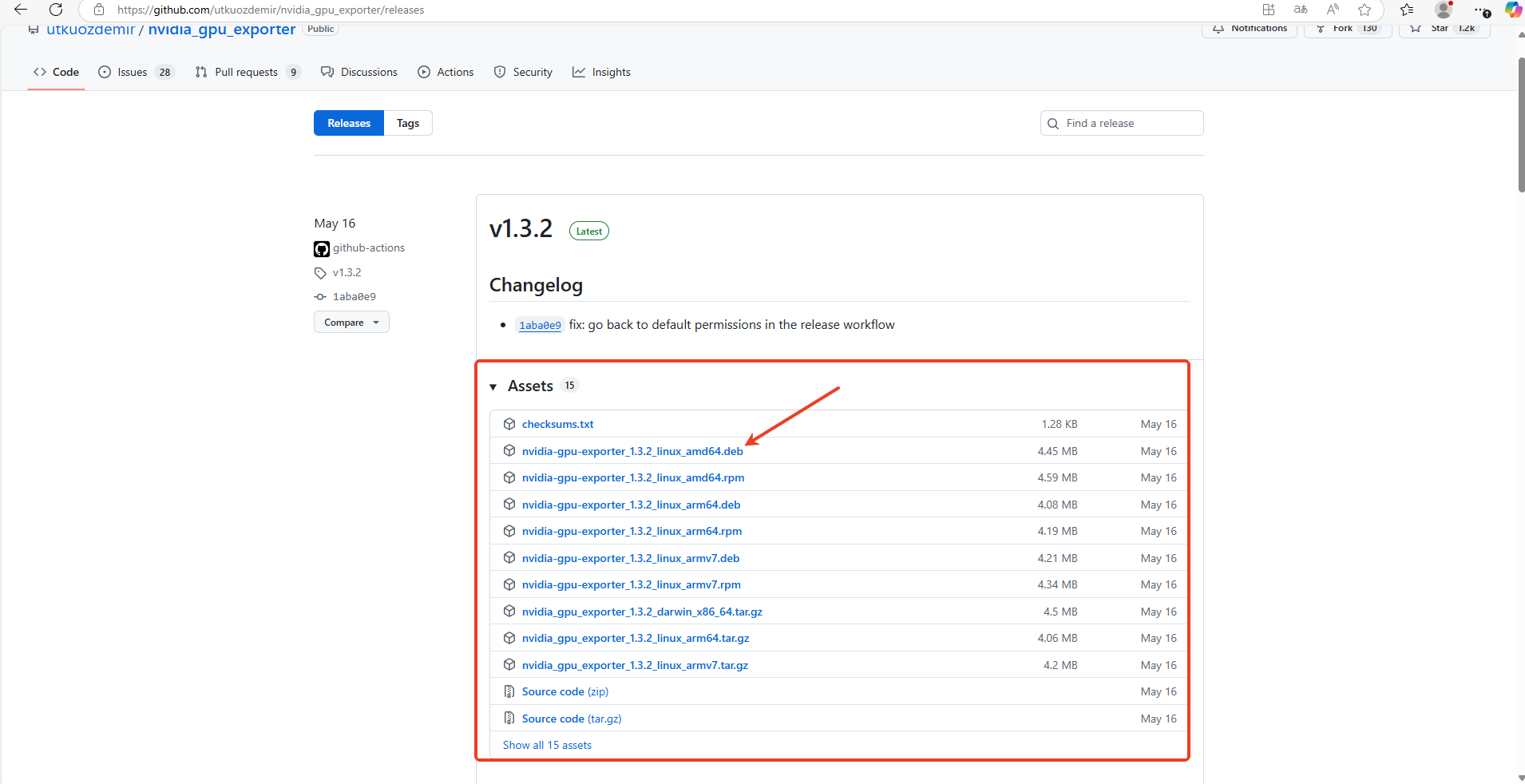Open the Compare dropdown
This screenshot has height=784, width=1525.
click(x=351, y=323)
